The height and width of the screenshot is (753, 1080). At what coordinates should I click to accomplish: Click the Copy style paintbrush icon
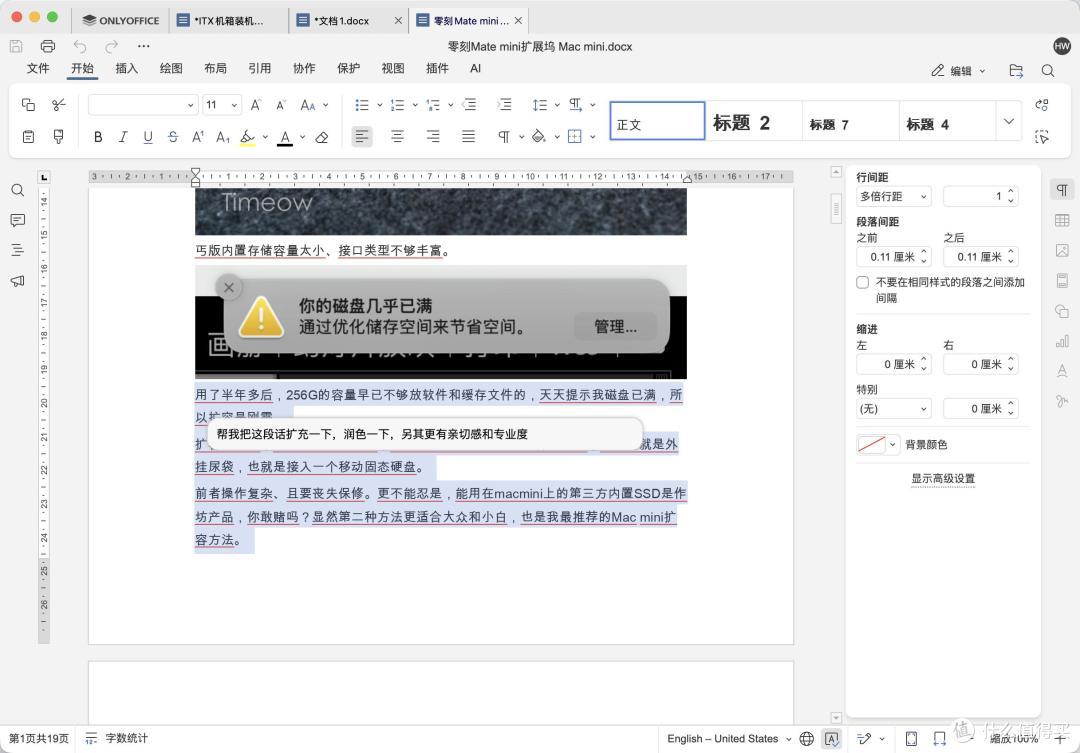coord(59,137)
